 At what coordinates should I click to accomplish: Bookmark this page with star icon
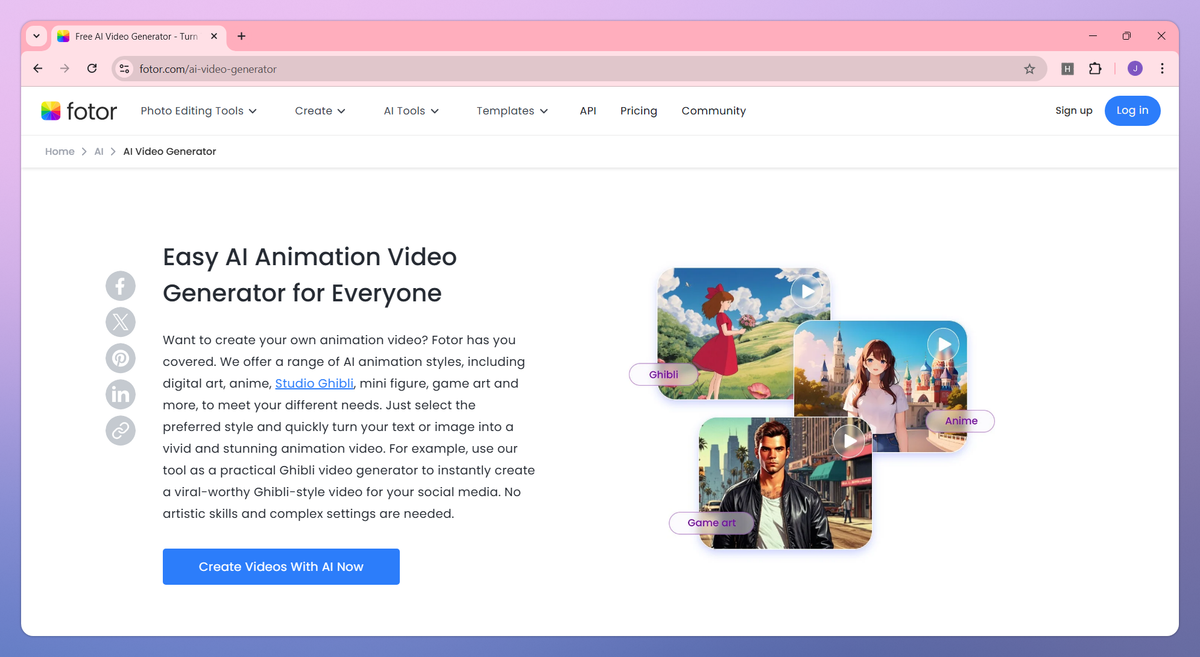click(x=1029, y=69)
